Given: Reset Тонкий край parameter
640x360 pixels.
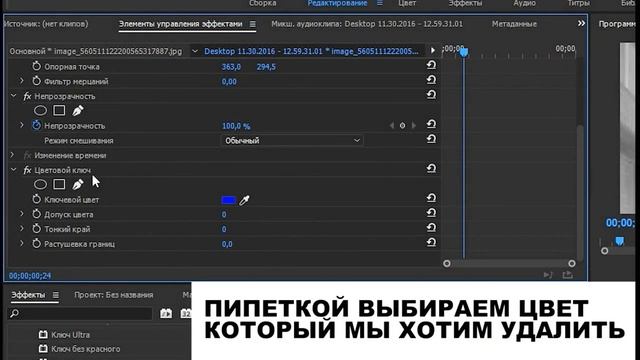Looking at the screenshot, I should pos(431,228).
